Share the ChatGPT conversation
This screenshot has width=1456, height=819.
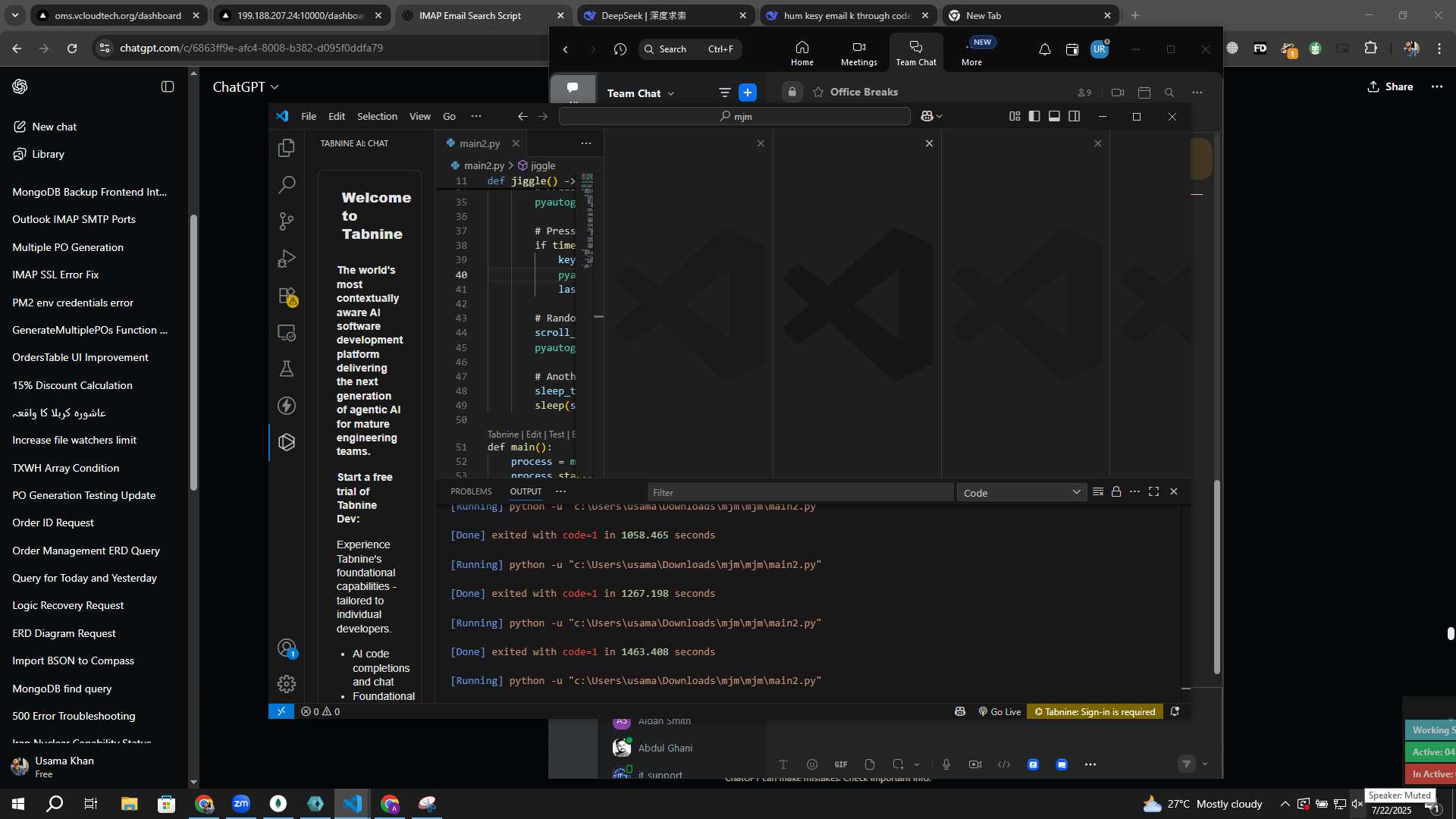[1390, 86]
